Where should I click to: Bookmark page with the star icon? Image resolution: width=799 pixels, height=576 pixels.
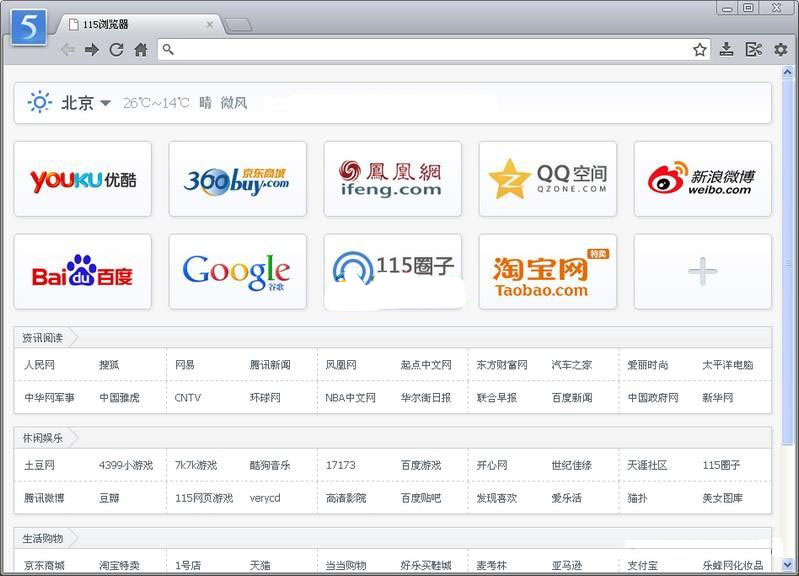700,49
